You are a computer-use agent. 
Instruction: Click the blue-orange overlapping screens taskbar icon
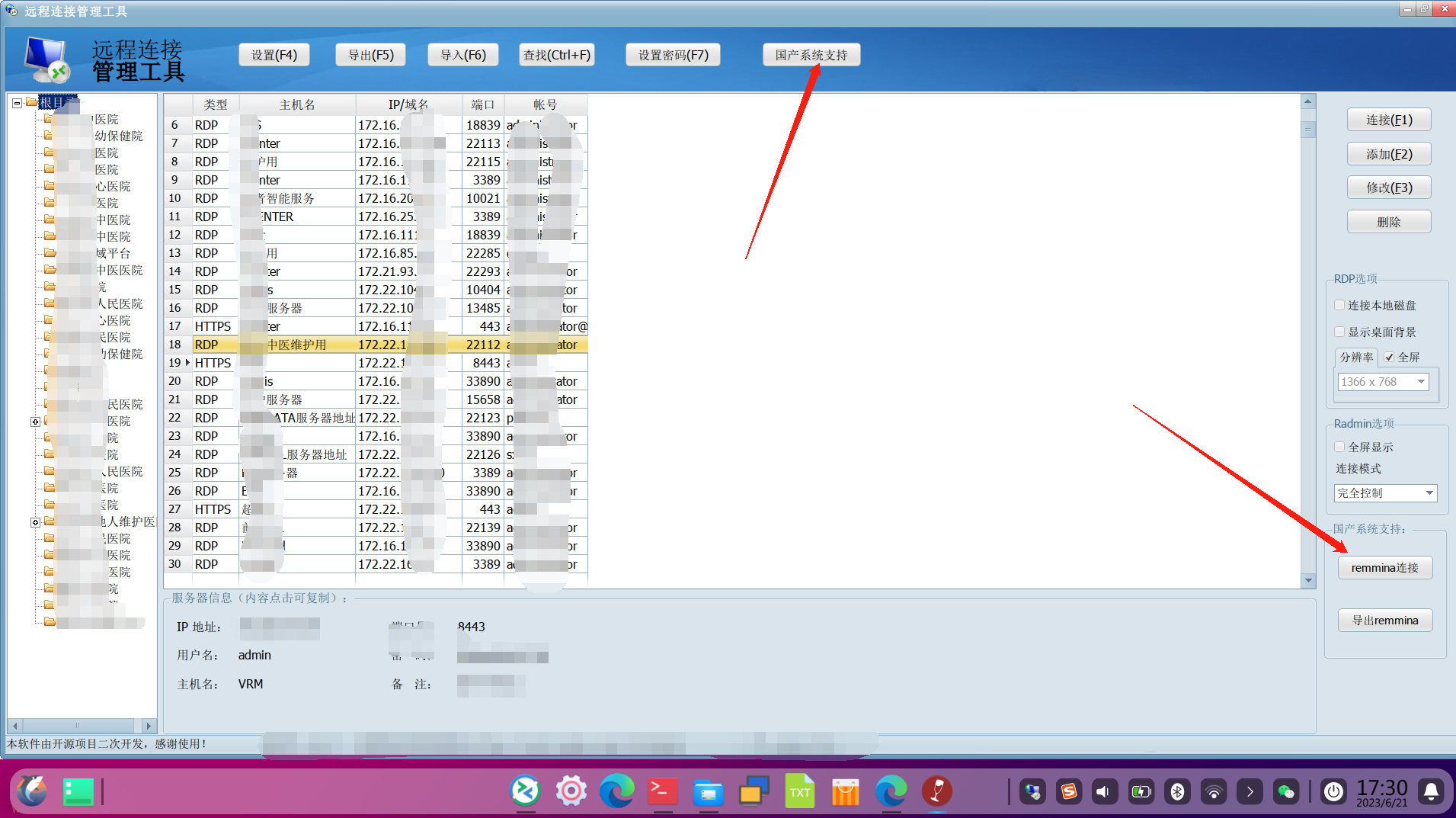click(x=754, y=791)
